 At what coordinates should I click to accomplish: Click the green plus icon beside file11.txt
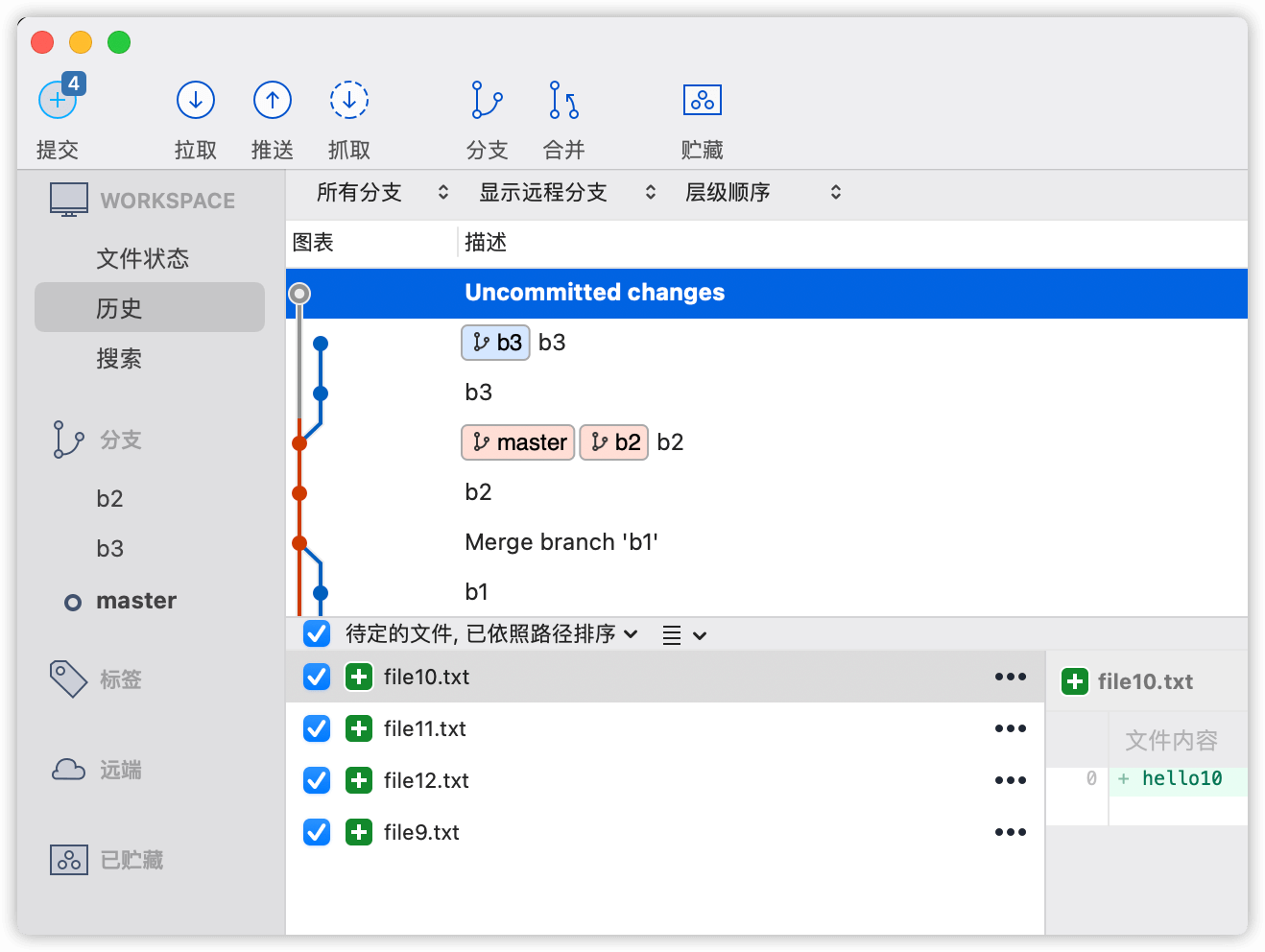(x=359, y=728)
